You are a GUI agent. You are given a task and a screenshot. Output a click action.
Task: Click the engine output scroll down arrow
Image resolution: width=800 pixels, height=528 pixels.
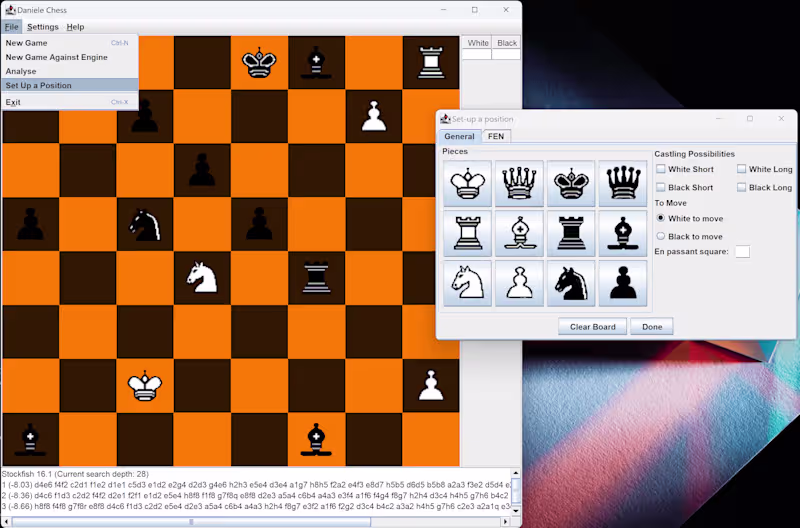(x=516, y=511)
